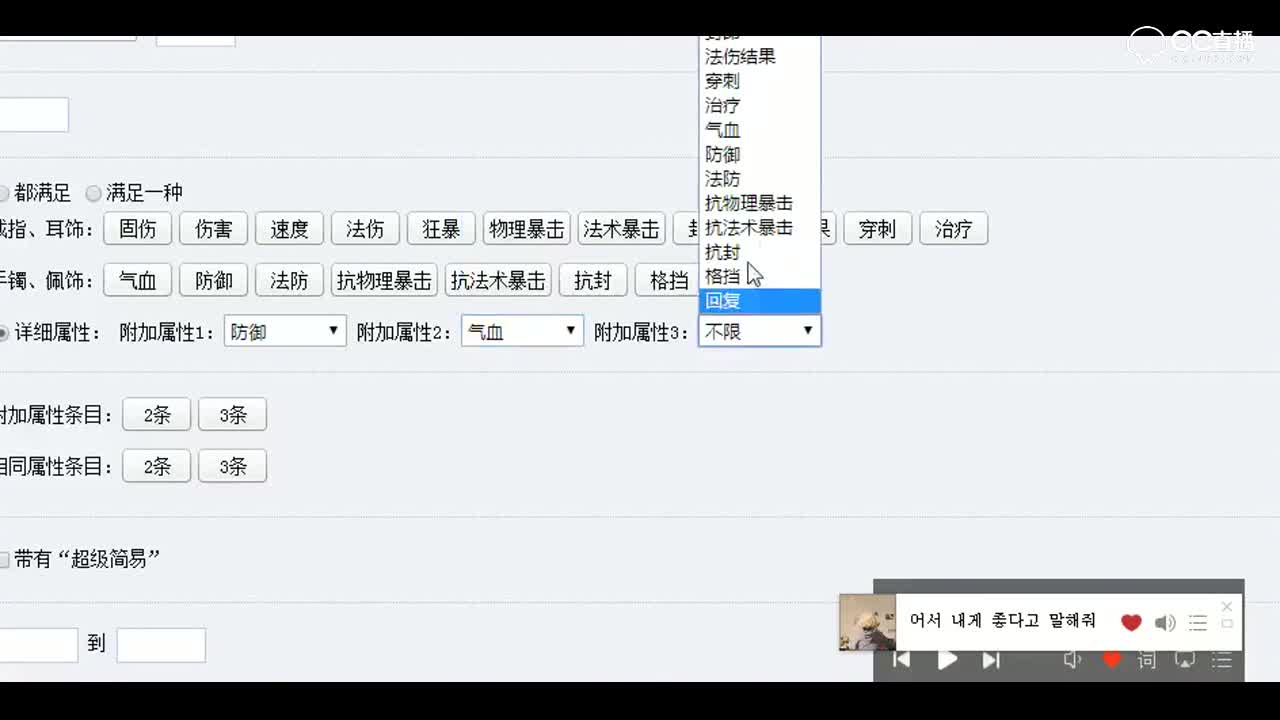This screenshot has height=720, width=1280.
Task: Open the playlist icon at the player's right end
Action: point(1222,659)
